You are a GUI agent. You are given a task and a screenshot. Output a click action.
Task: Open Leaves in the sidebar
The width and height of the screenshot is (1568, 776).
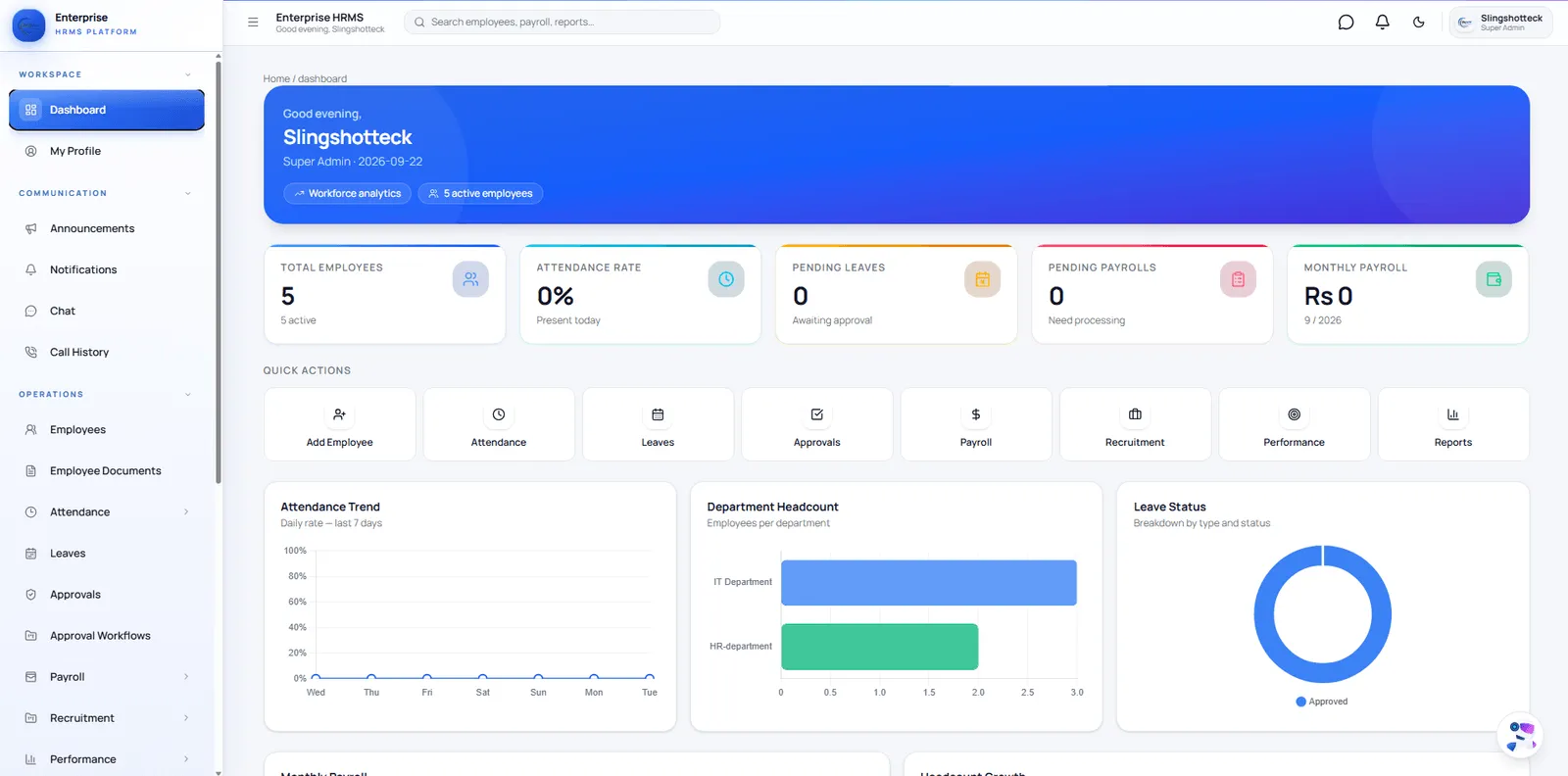[107, 553]
